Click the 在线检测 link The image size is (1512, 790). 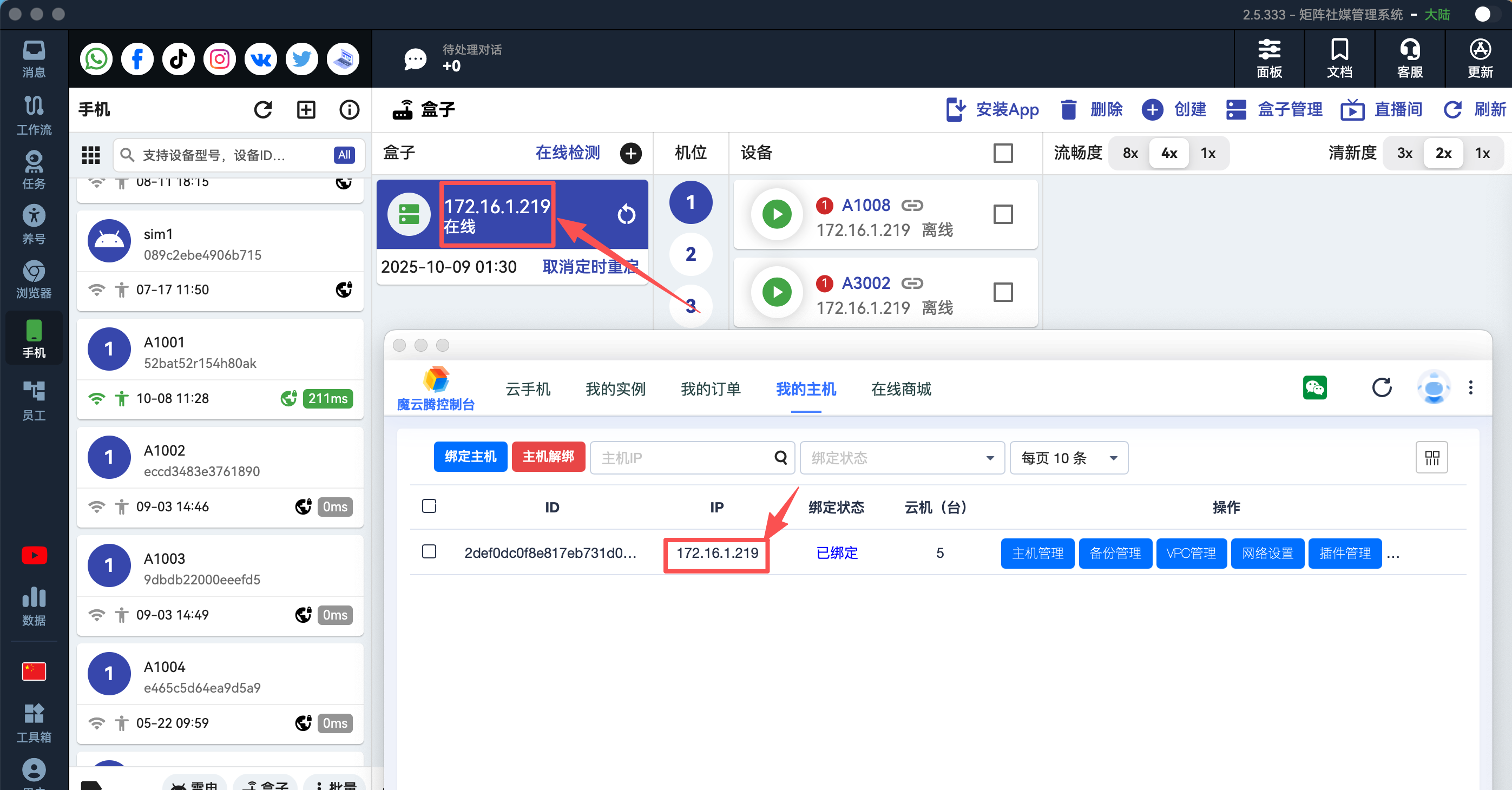[x=567, y=153]
